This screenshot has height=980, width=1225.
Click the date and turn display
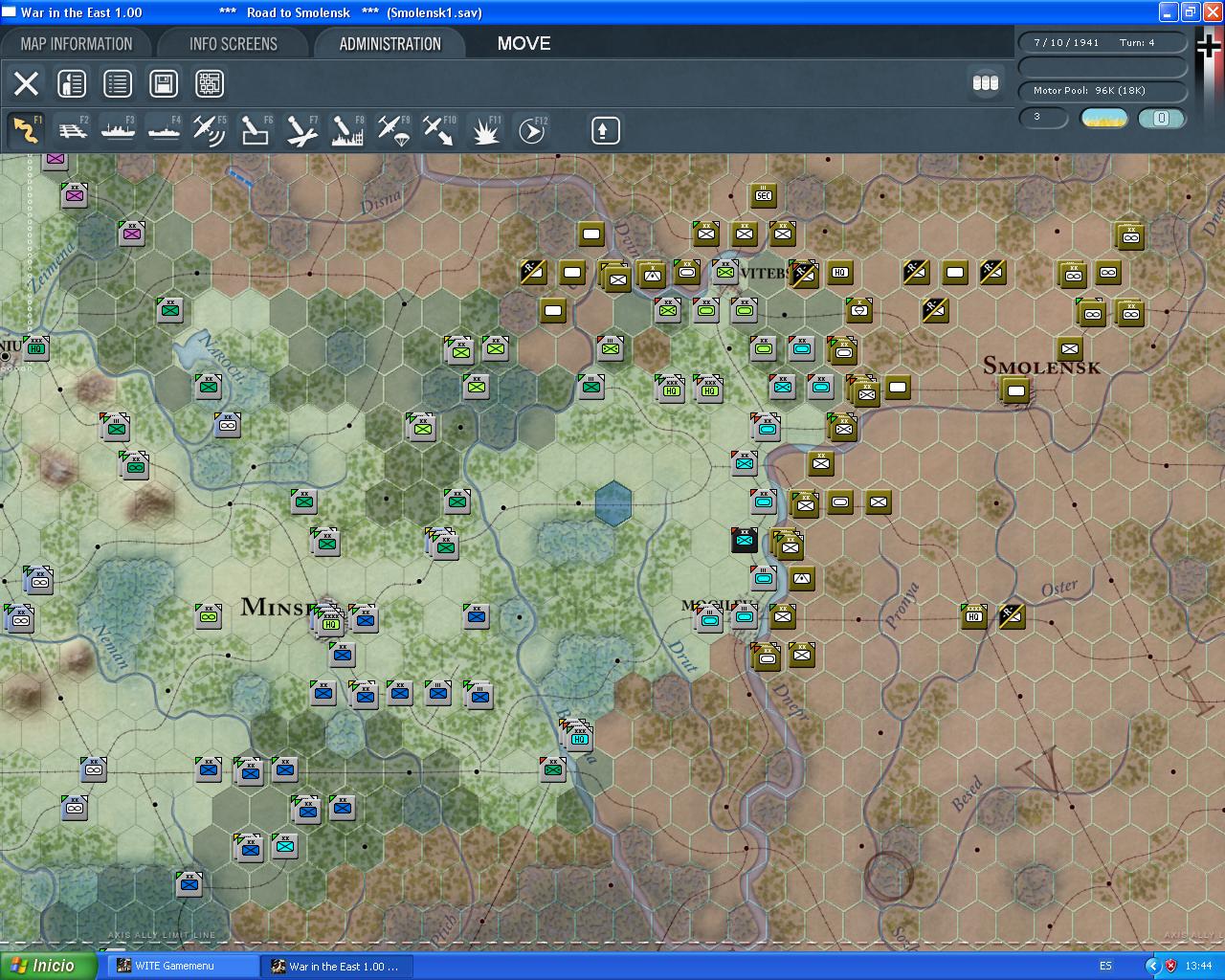pyautogui.click(x=1102, y=42)
